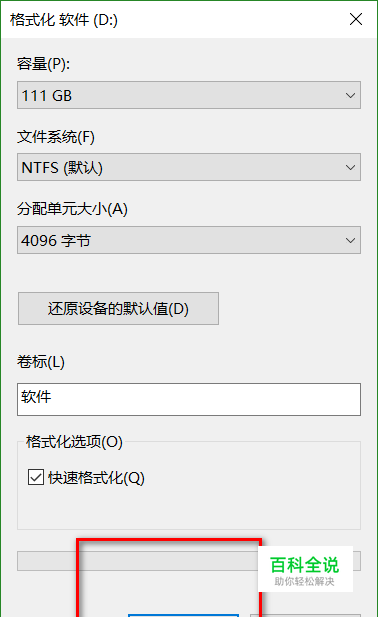The image size is (378, 617).
Task: Expand the 文件系统 combo box showing NTFS
Action: pos(189,167)
